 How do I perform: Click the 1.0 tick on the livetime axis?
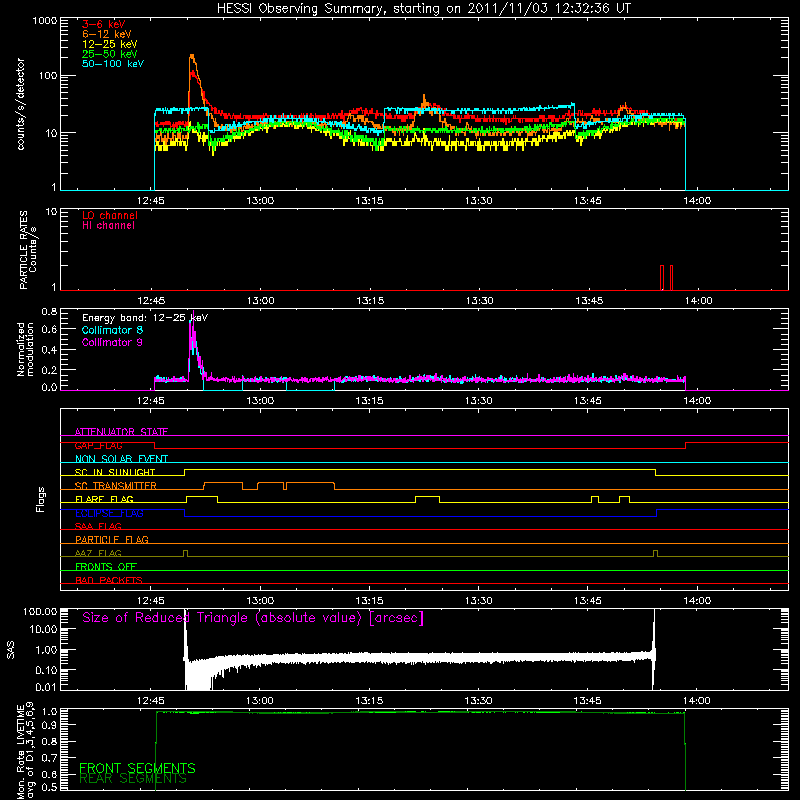[52, 711]
